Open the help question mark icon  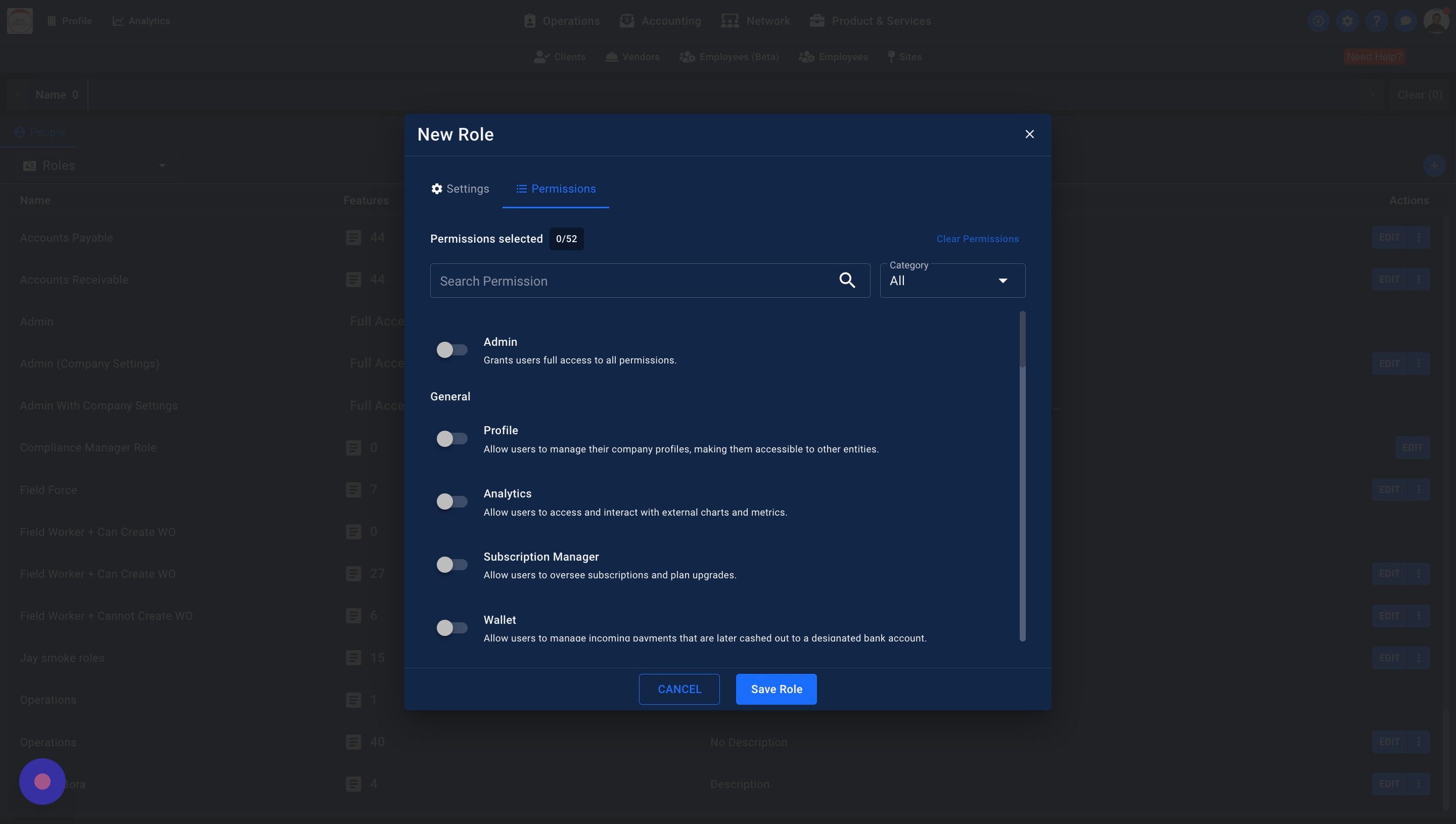tap(1376, 21)
